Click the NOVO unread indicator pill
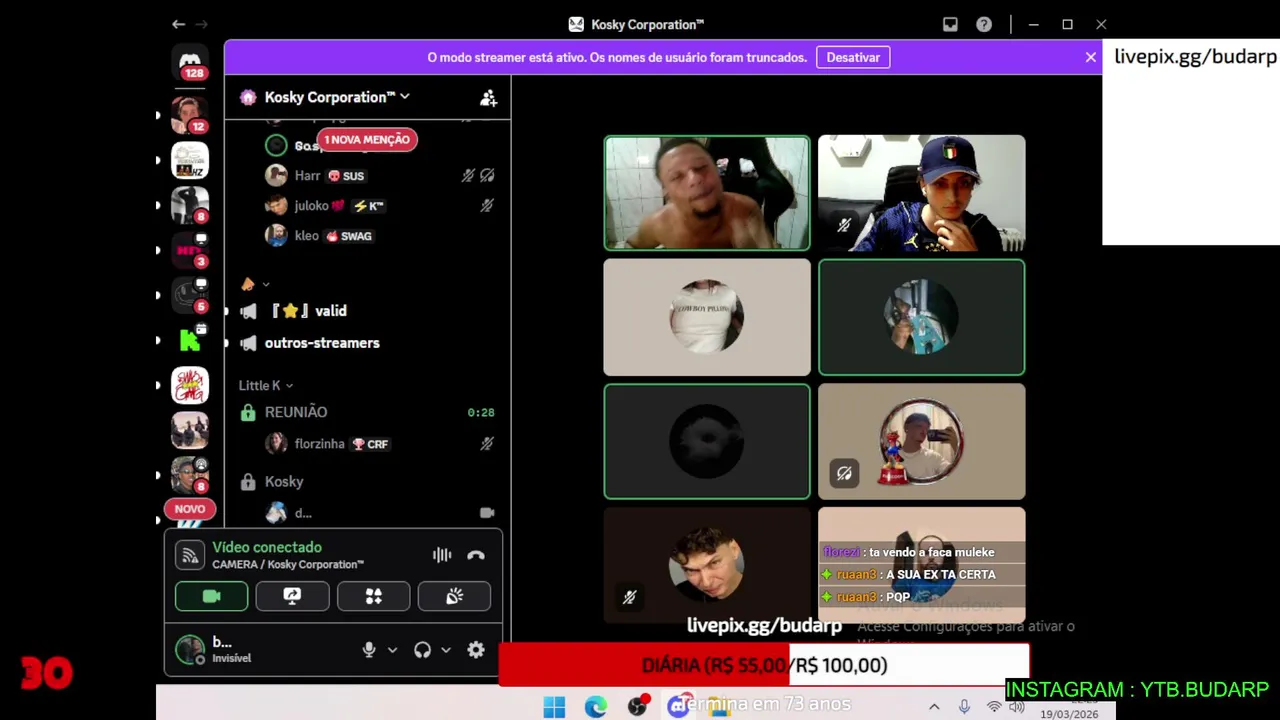This screenshot has height=720, width=1280. (190, 509)
